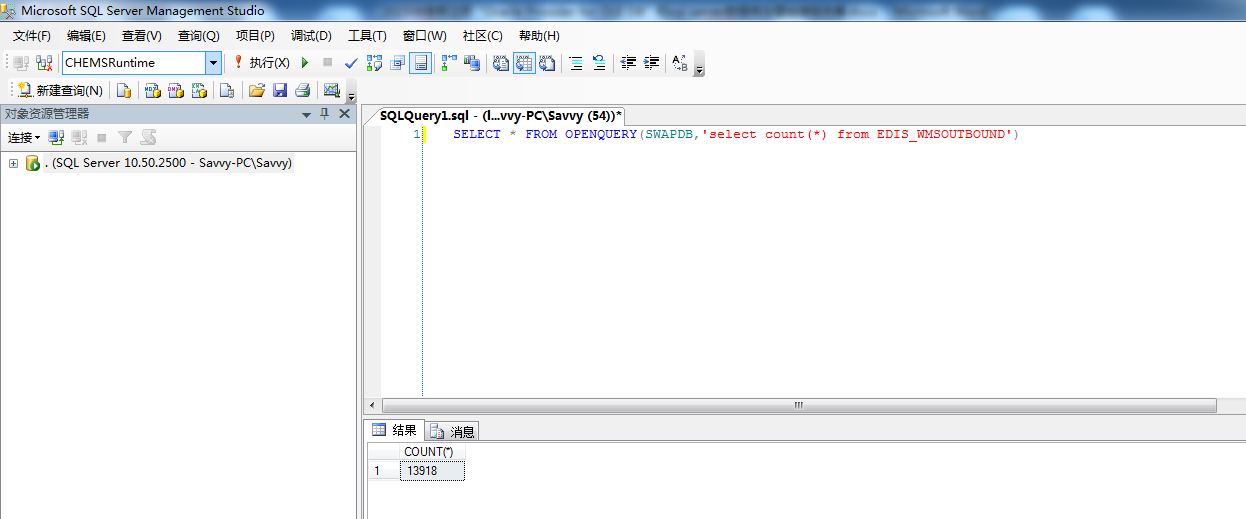Switch output to Results to Text
This screenshot has height=519, width=1246.
click(501, 63)
